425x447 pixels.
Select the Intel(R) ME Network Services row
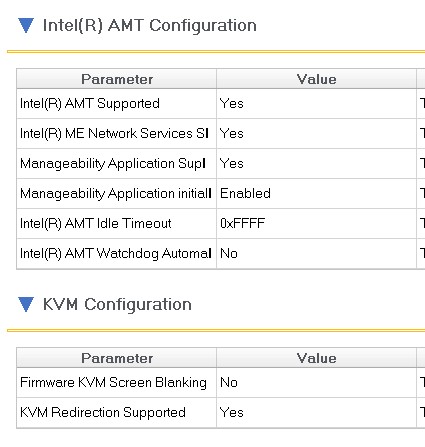(x=221, y=133)
